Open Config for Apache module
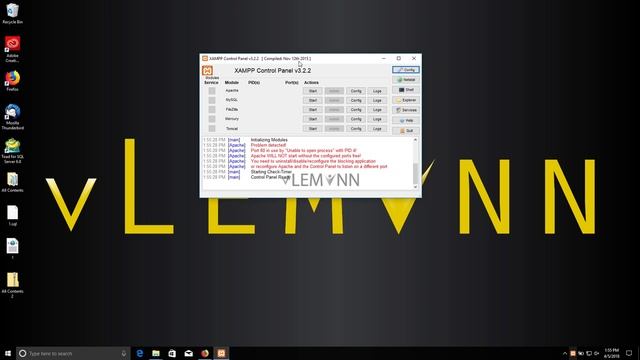The width and height of the screenshot is (640, 360). point(356,91)
